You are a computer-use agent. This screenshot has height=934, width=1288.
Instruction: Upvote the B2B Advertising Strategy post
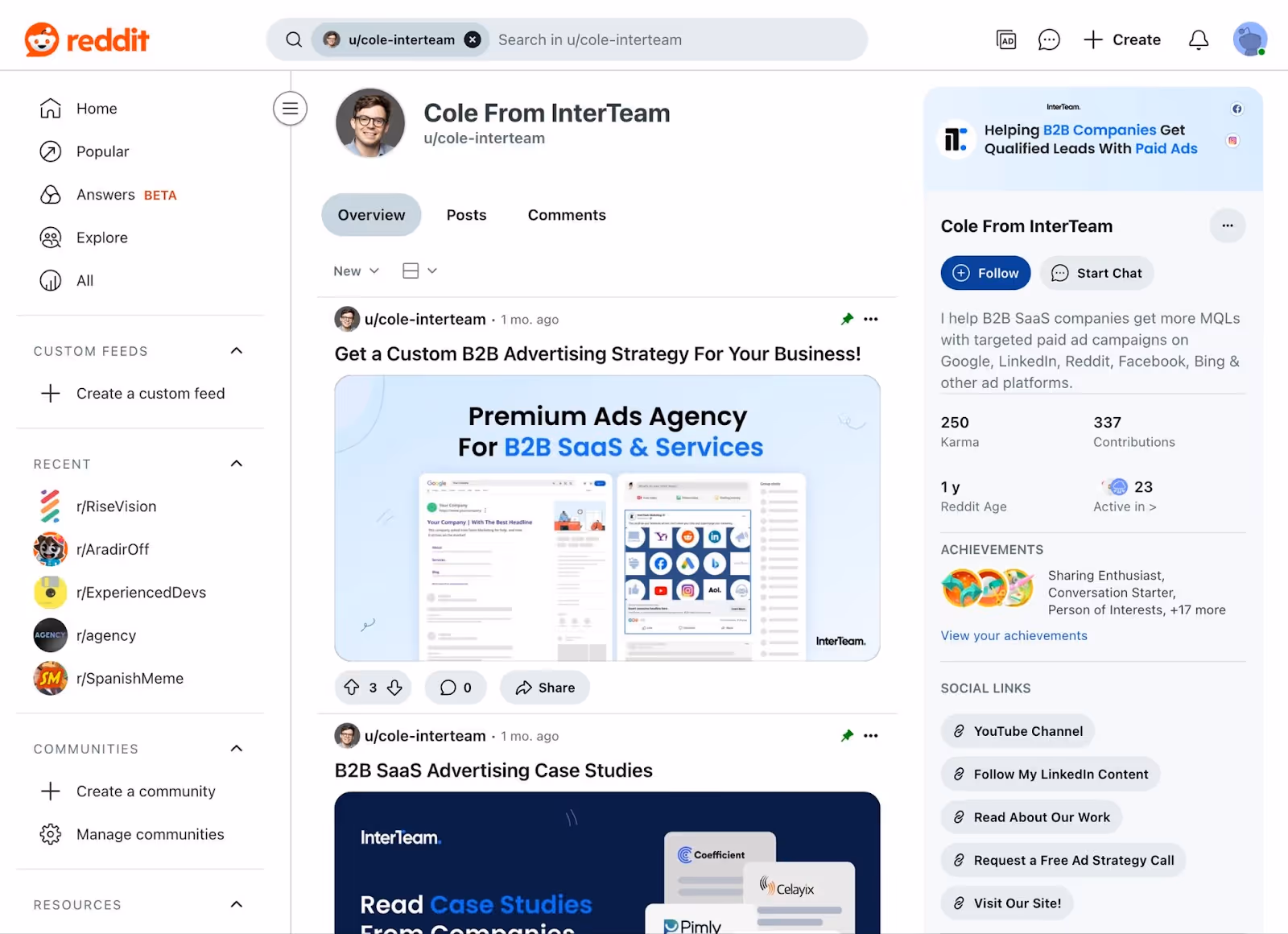(351, 687)
